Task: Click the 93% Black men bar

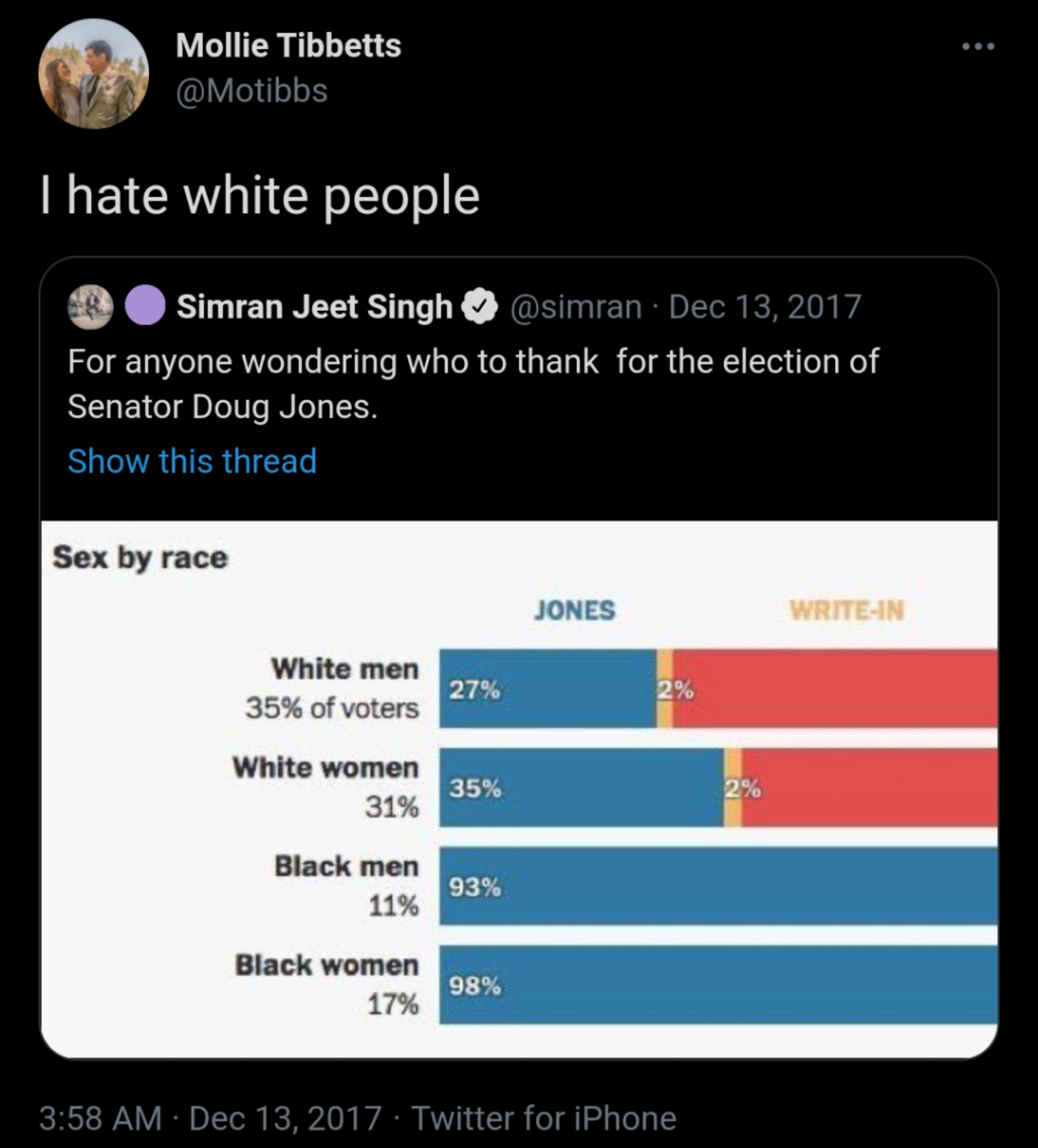Action: (718, 886)
